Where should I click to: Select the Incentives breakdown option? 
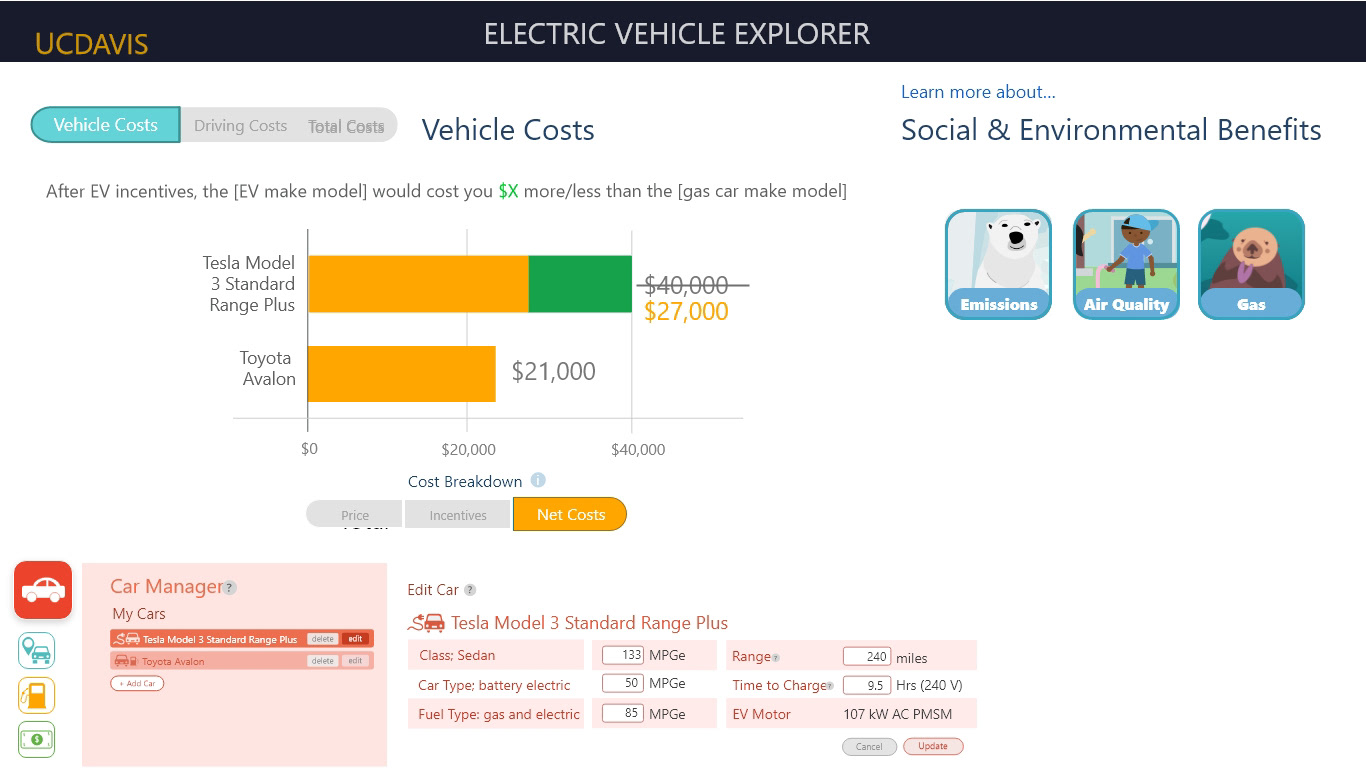[458, 515]
